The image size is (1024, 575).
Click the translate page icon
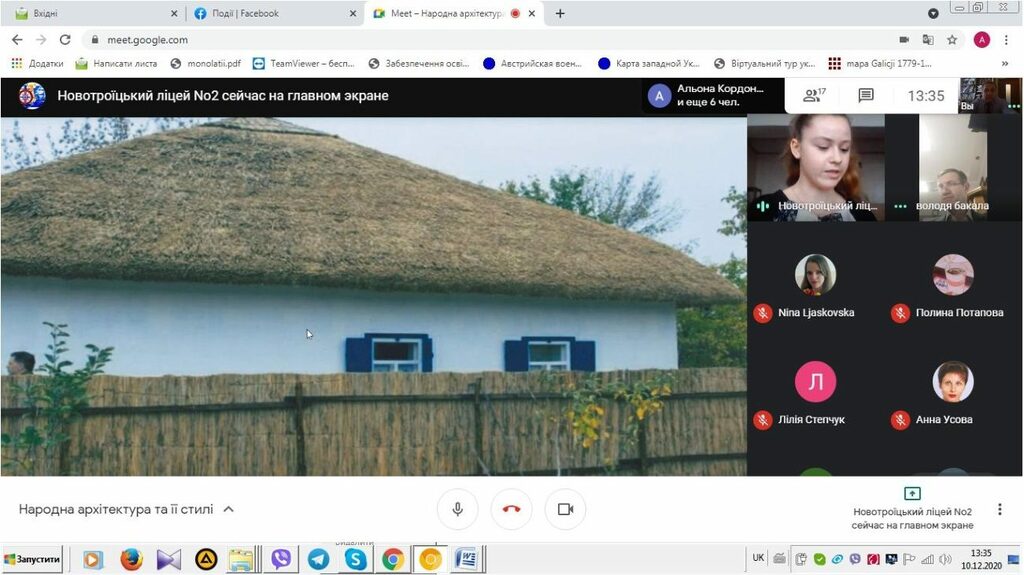(x=928, y=40)
